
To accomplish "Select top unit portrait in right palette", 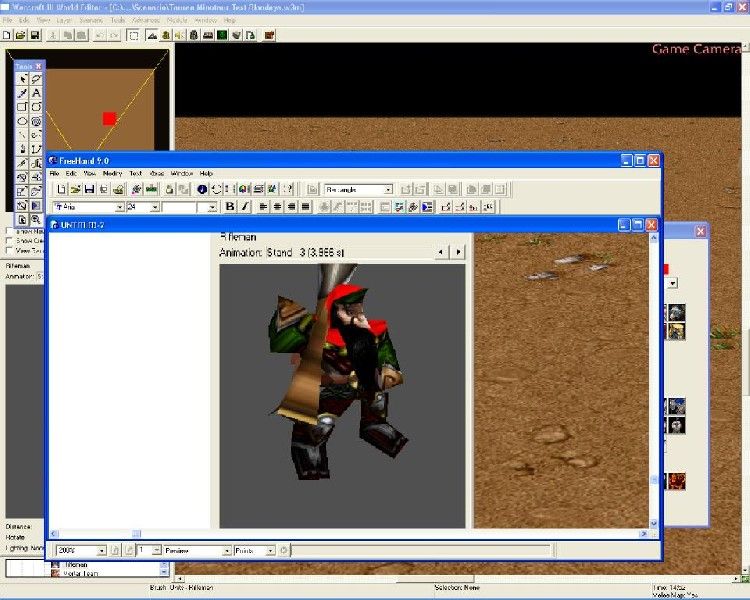I will coord(677,312).
